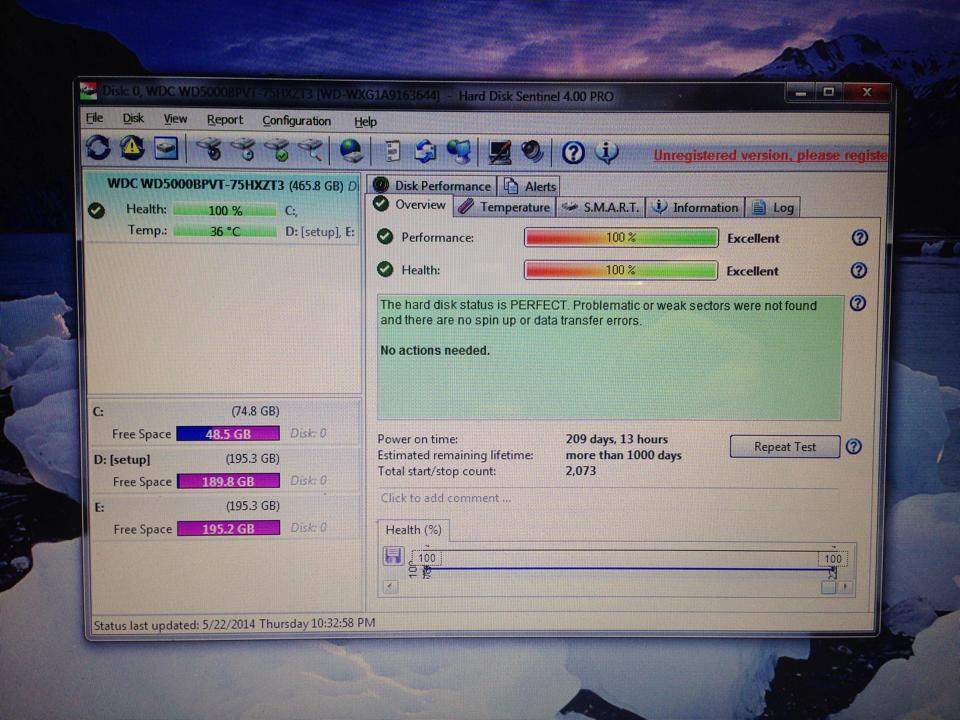Click the Health graph scrollbar thumb

click(828, 587)
